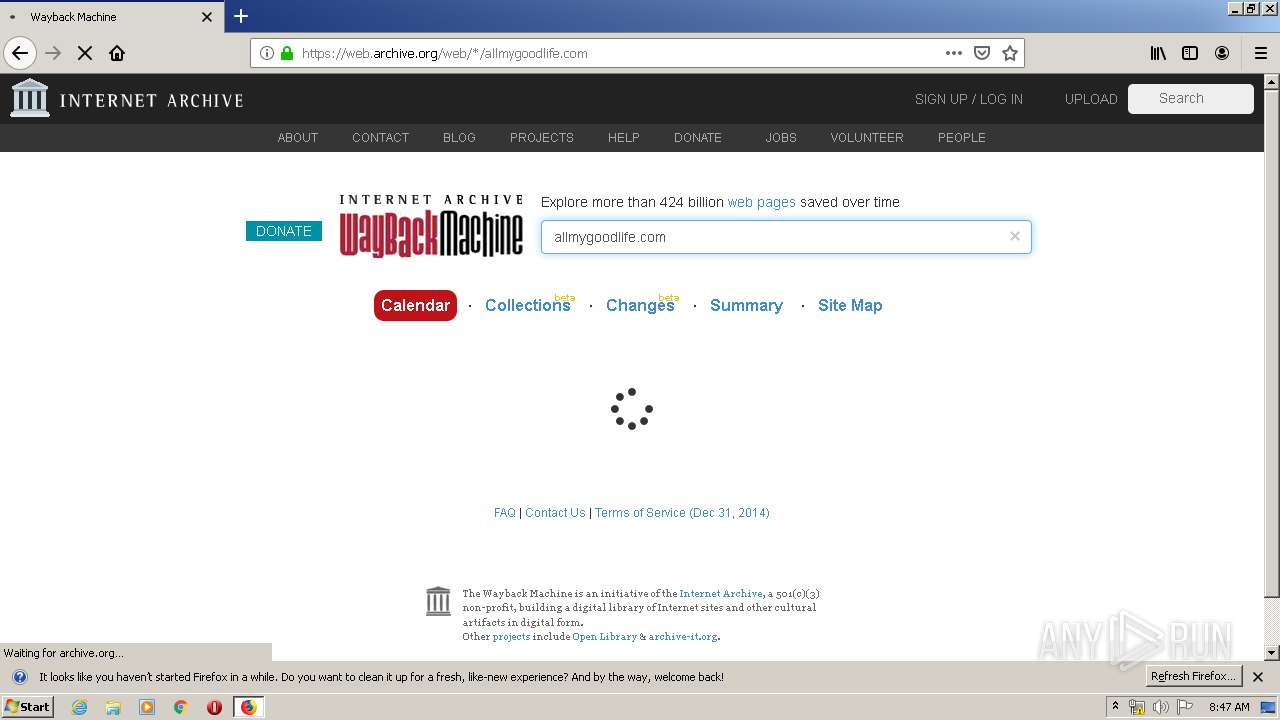Open Firefox account avatar icon
The width and height of the screenshot is (1280, 720).
pyautogui.click(x=1222, y=53)
